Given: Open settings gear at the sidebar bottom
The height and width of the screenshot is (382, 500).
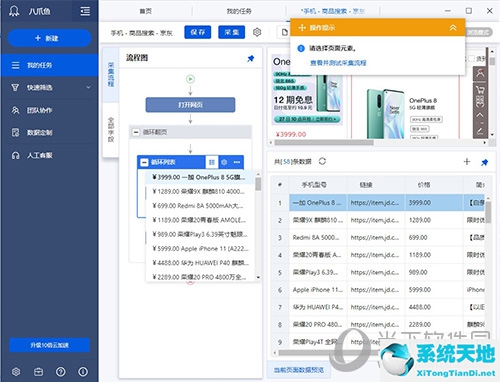Looking at the screenshot, I should tap(16, 371).
